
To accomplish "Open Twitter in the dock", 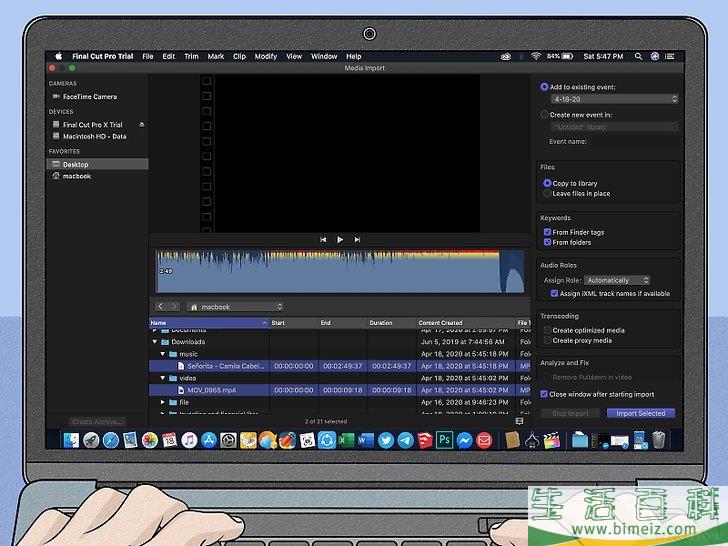I will pyautogui.click(x=386, y=440).
